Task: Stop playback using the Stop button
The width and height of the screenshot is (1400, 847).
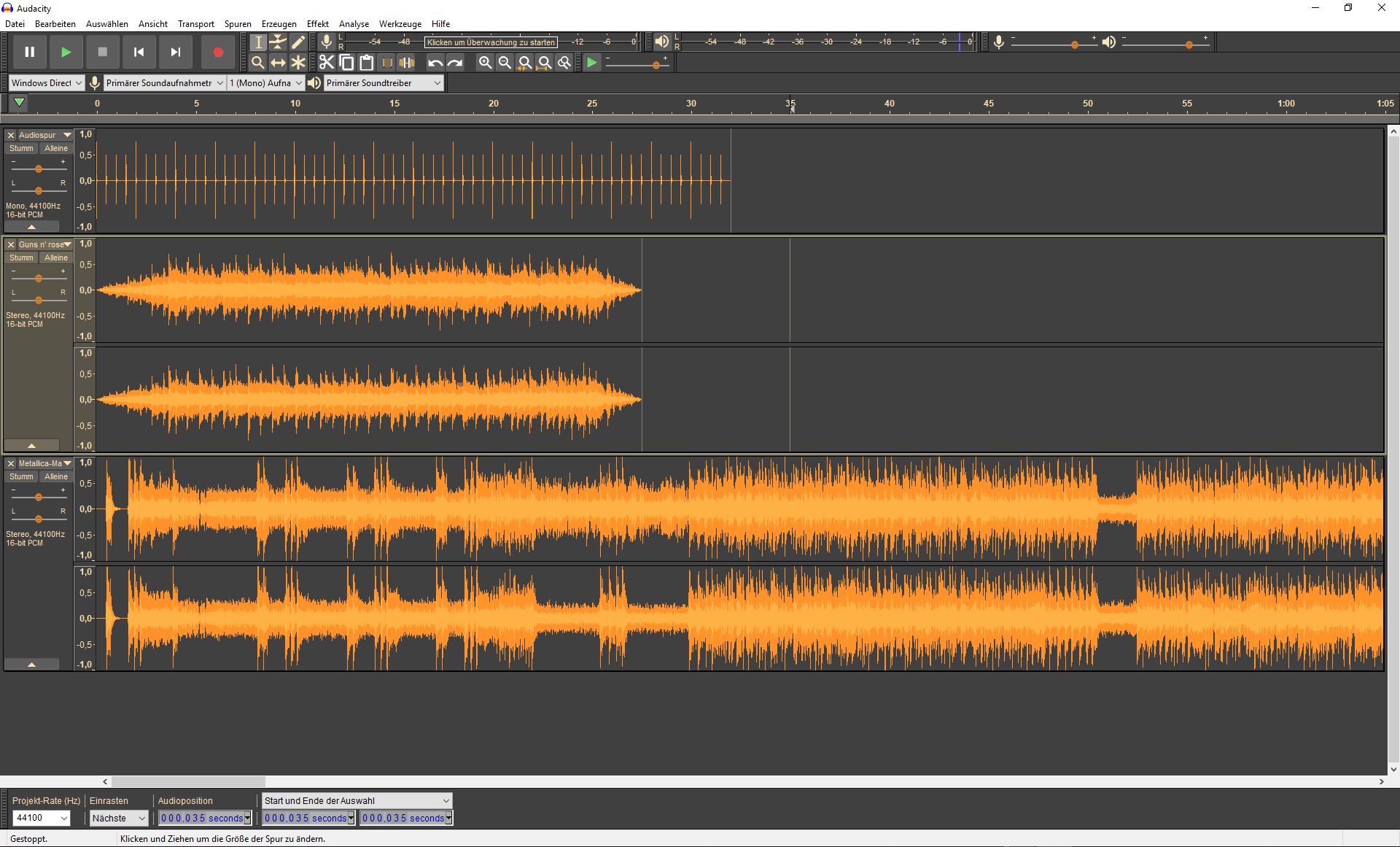Action: click(103, 52)
